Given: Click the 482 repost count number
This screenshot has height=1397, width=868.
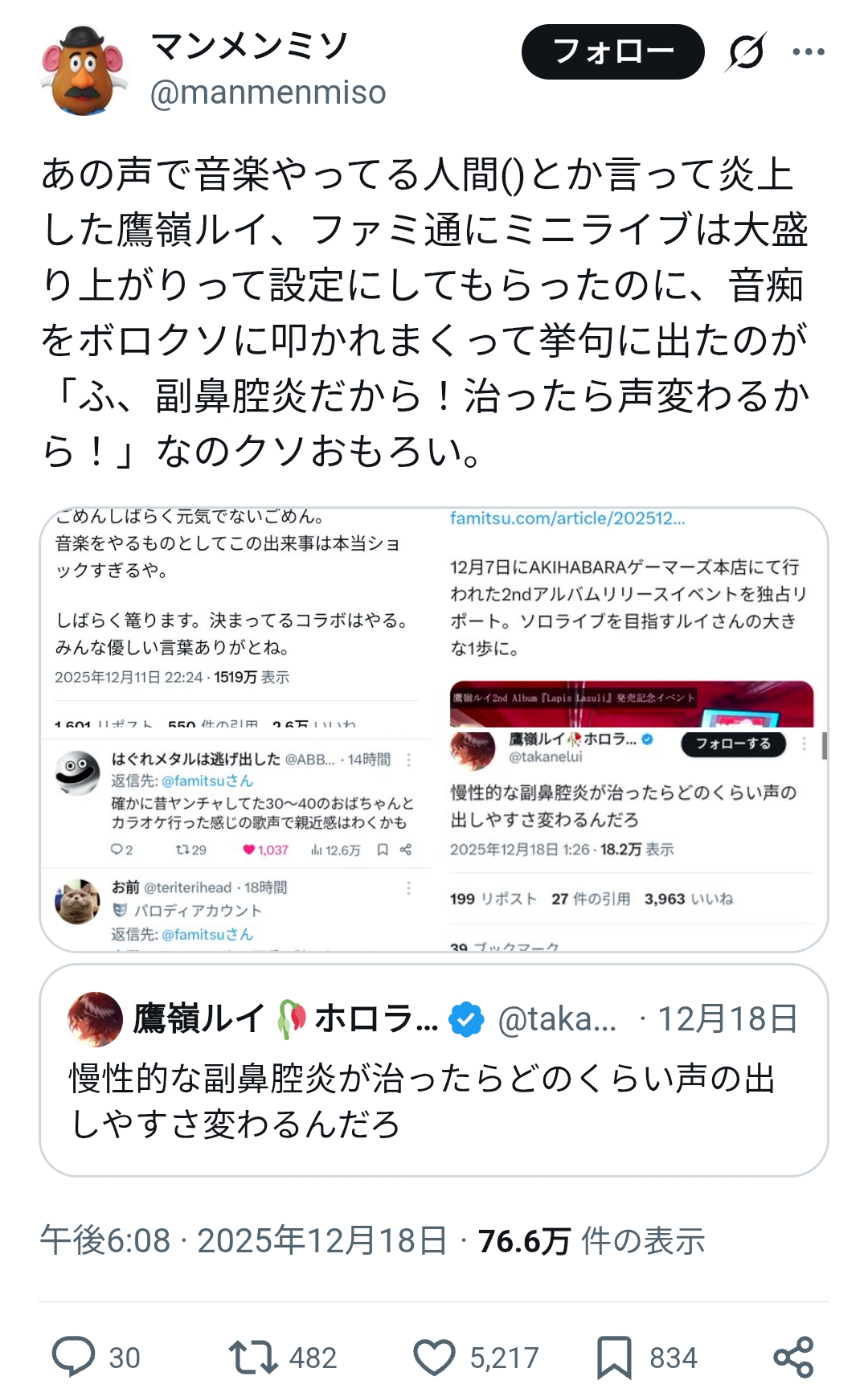Looking at the screenshot, I should click(x=313, y=1358).
